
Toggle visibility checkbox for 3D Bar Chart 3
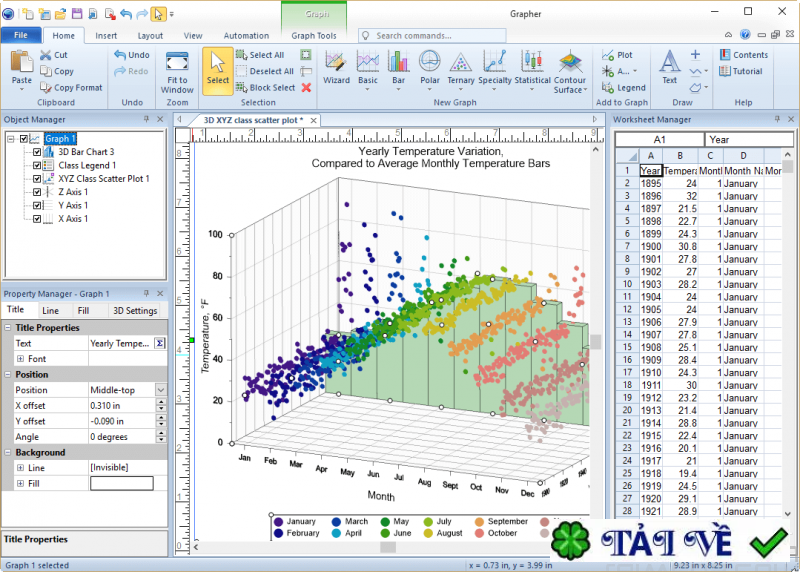coord(37,152)
